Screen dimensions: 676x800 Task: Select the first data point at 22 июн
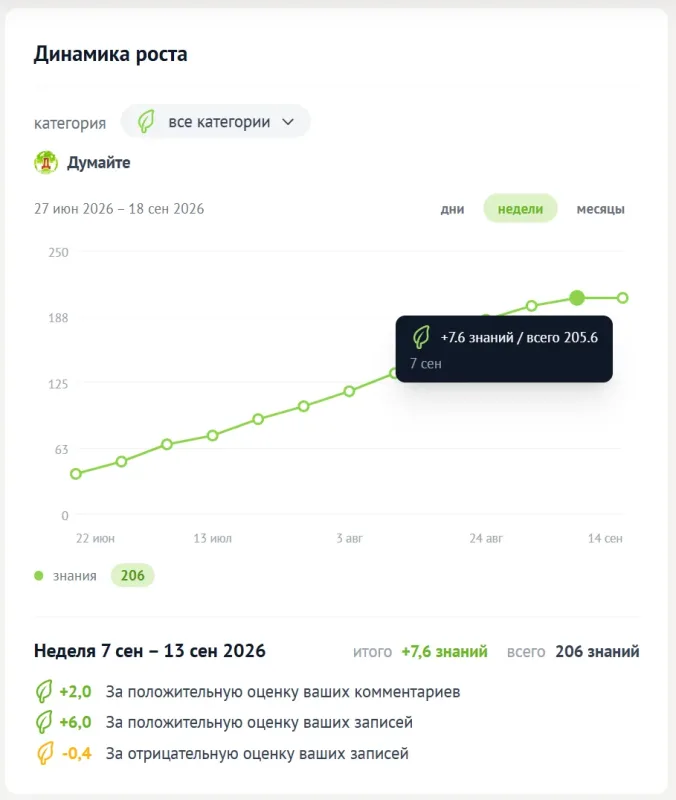76,474
